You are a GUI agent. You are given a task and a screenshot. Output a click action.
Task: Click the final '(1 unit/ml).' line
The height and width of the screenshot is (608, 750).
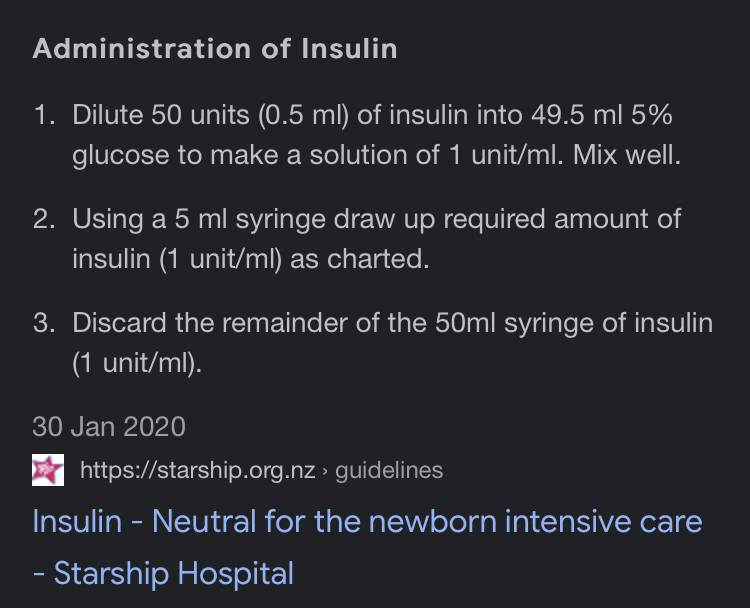137,363
